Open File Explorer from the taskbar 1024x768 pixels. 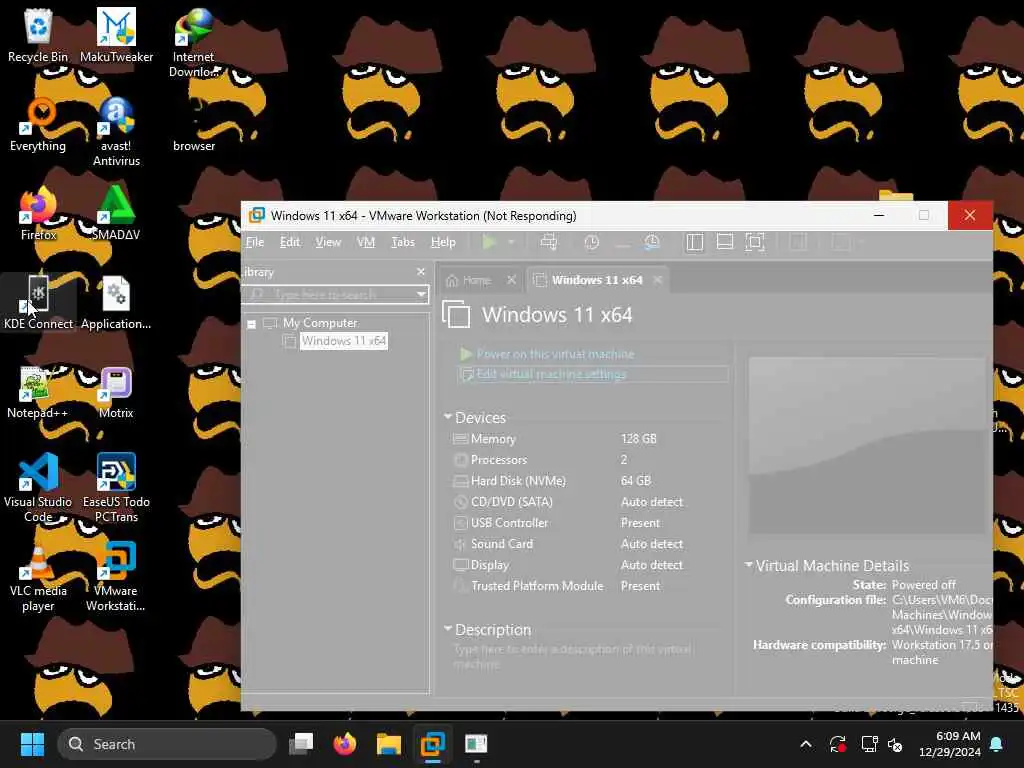click(389, 744)
